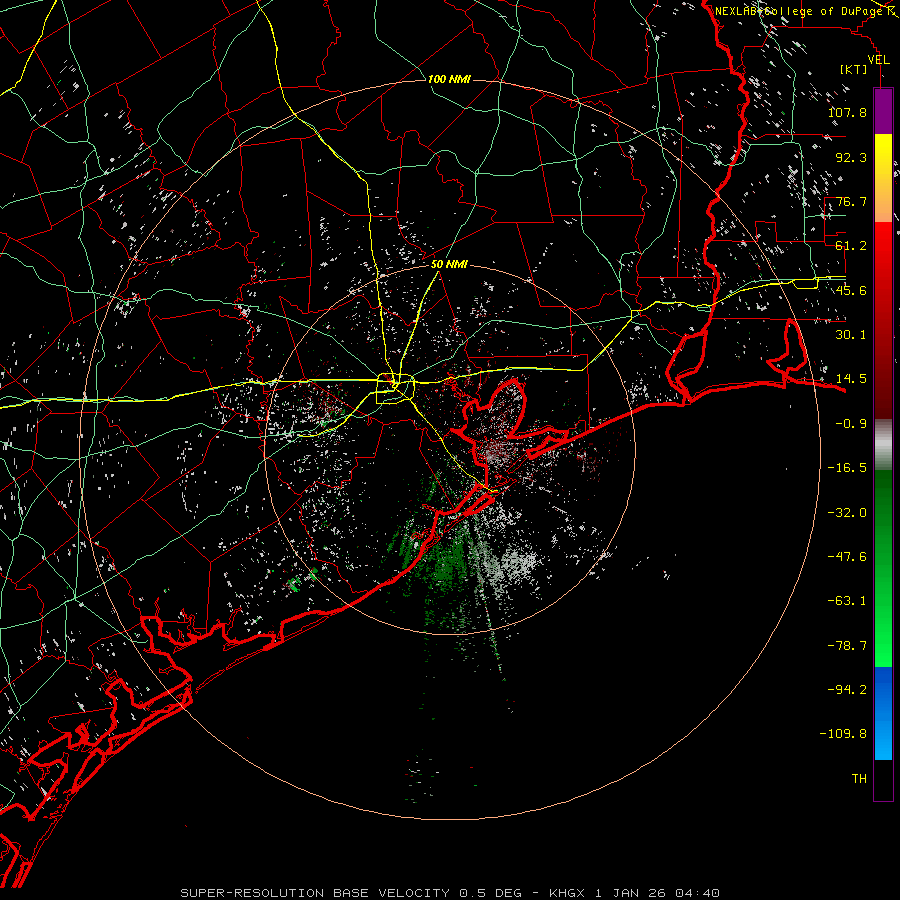Viewport: 900px width, 900px height.
Task: Pick the blue segment of color bar
Action: point(883,712)
